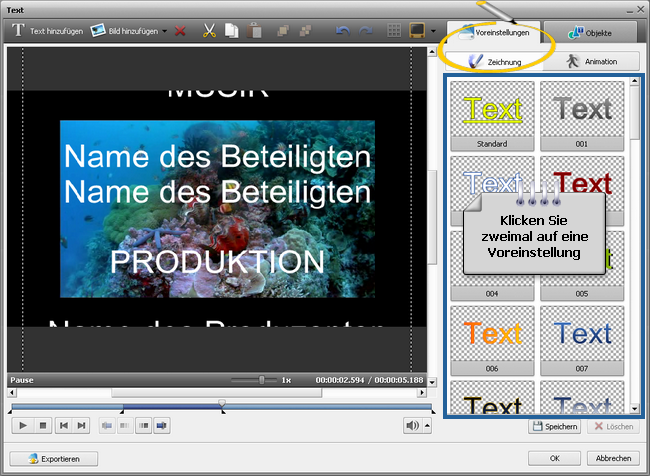The image size is (650, 476).
Task: Choose the 007 blue text preset
Action: (582, 340)
